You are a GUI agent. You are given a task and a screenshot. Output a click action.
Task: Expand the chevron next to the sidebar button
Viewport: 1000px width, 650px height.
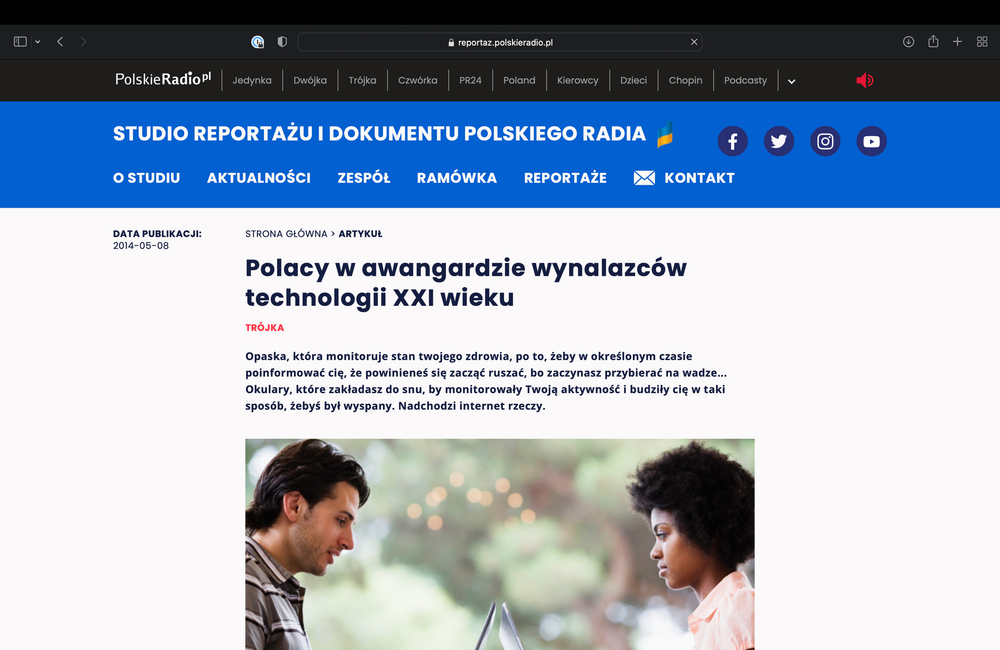36,41
